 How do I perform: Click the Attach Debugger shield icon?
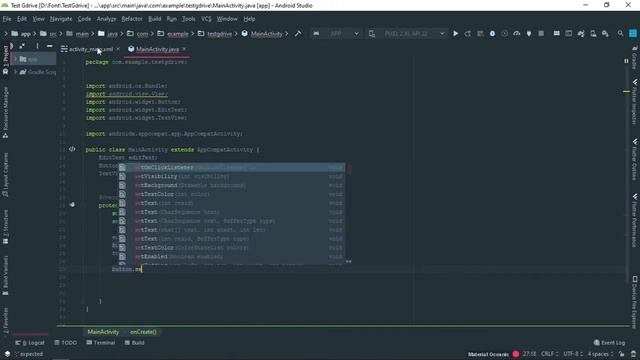pyautogui.click(x=529, y=33)
